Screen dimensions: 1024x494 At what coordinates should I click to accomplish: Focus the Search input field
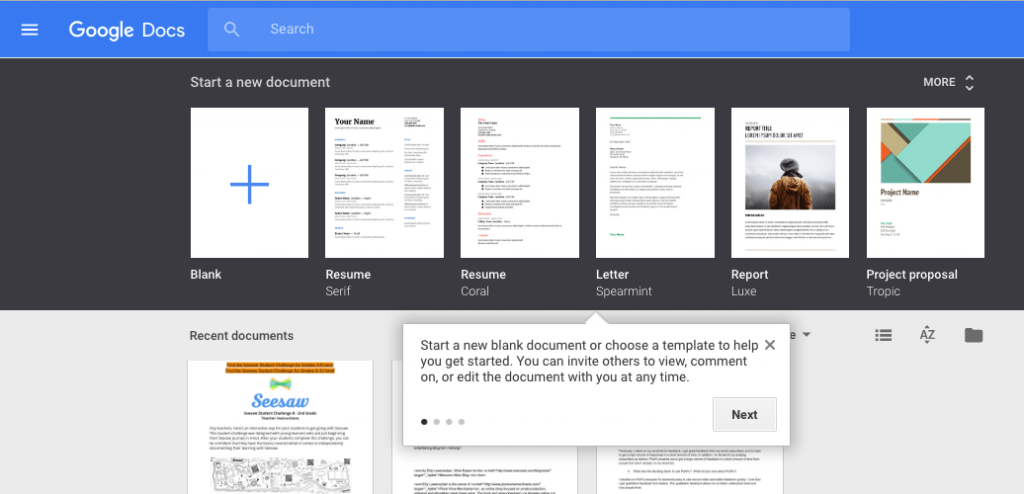coord(528,29)
